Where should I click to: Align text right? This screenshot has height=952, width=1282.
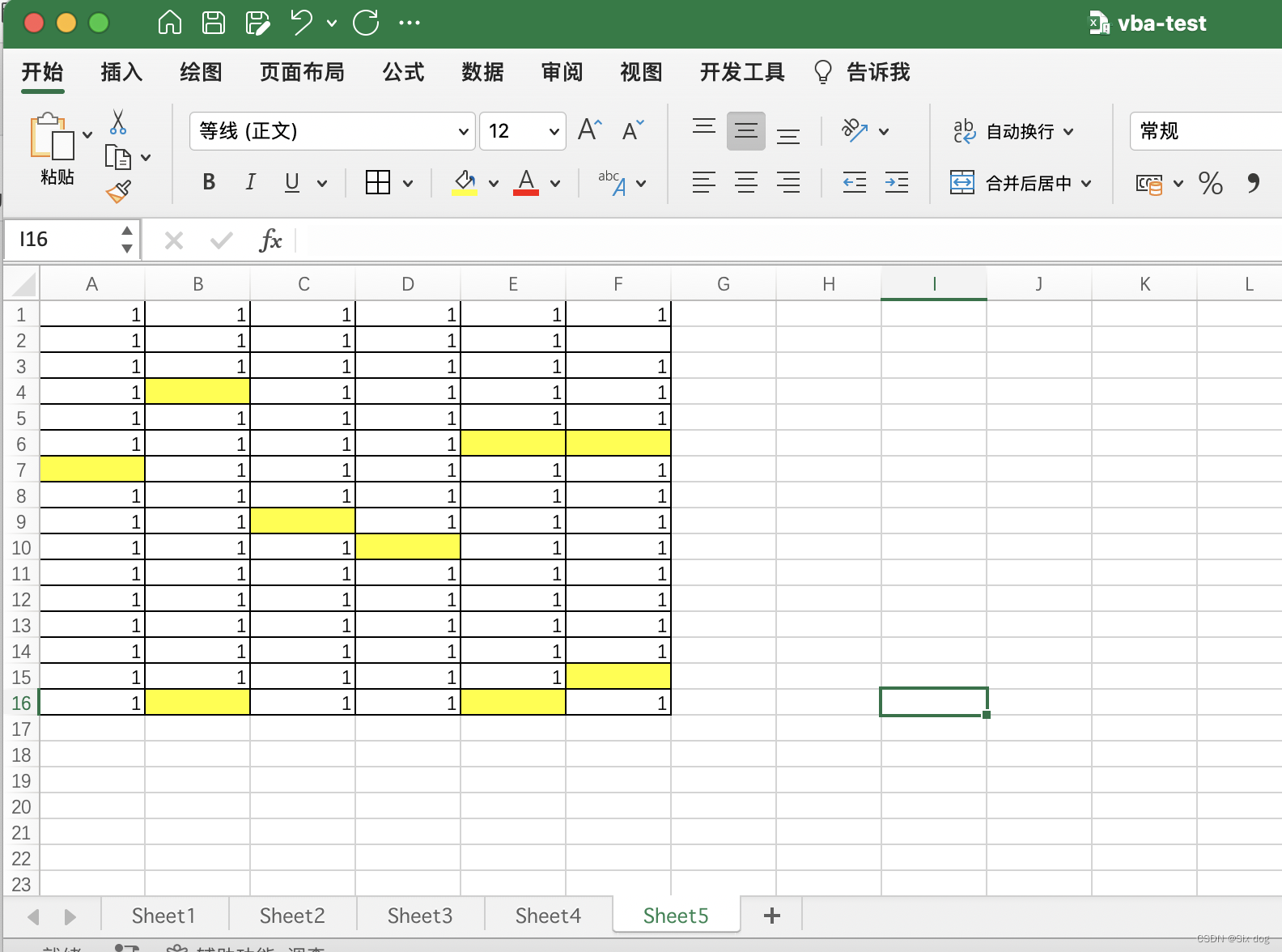click(x=788, y=182)
